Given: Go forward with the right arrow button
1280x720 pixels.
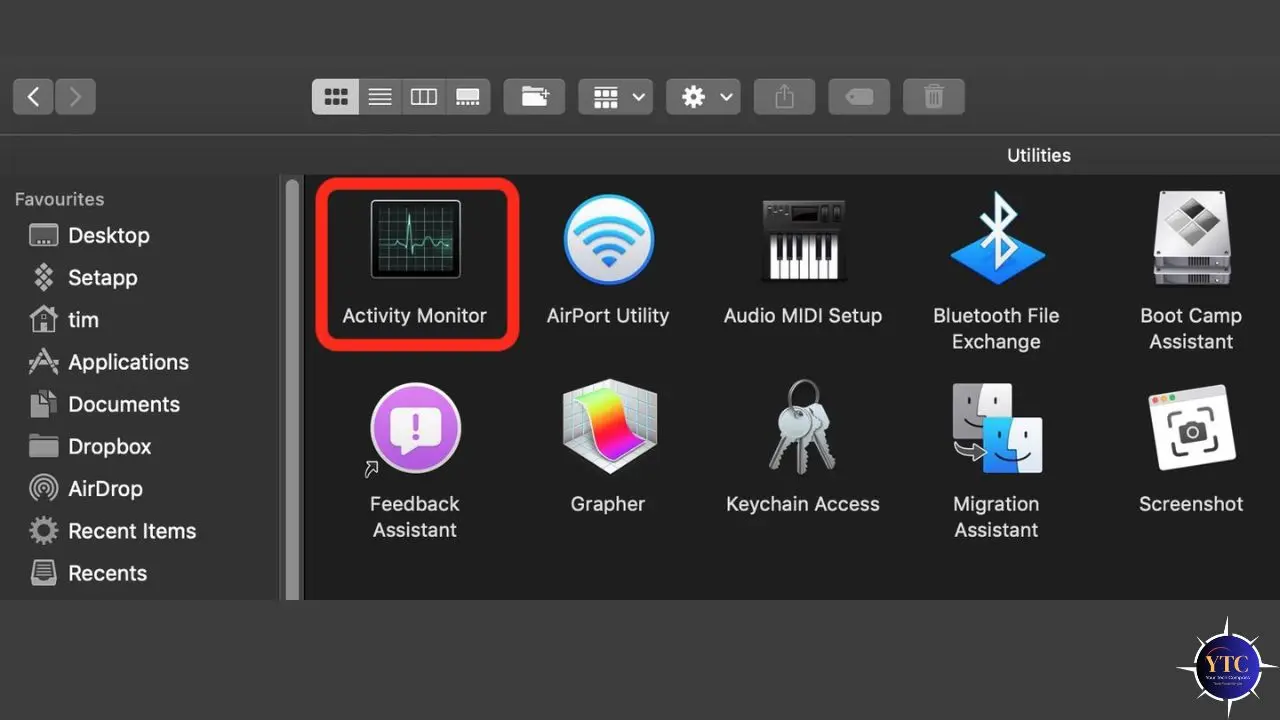Looking at the screenshot, I should [x=76, y=97].
